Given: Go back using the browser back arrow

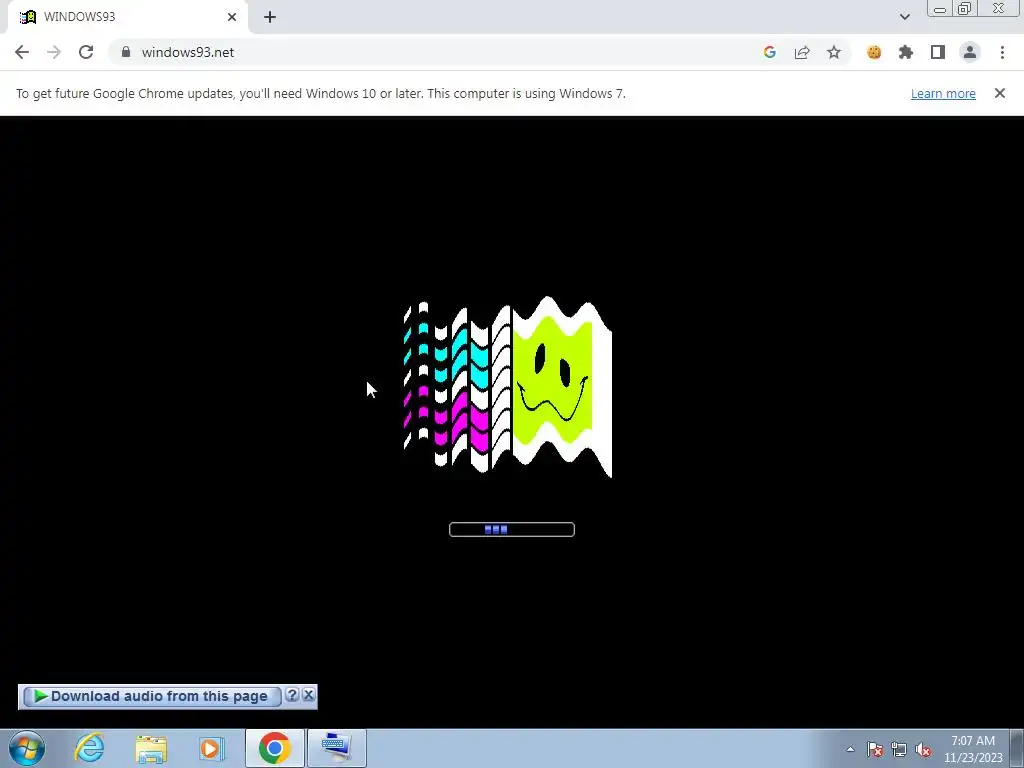Looking at the screenshot, I should coord(22,52).
